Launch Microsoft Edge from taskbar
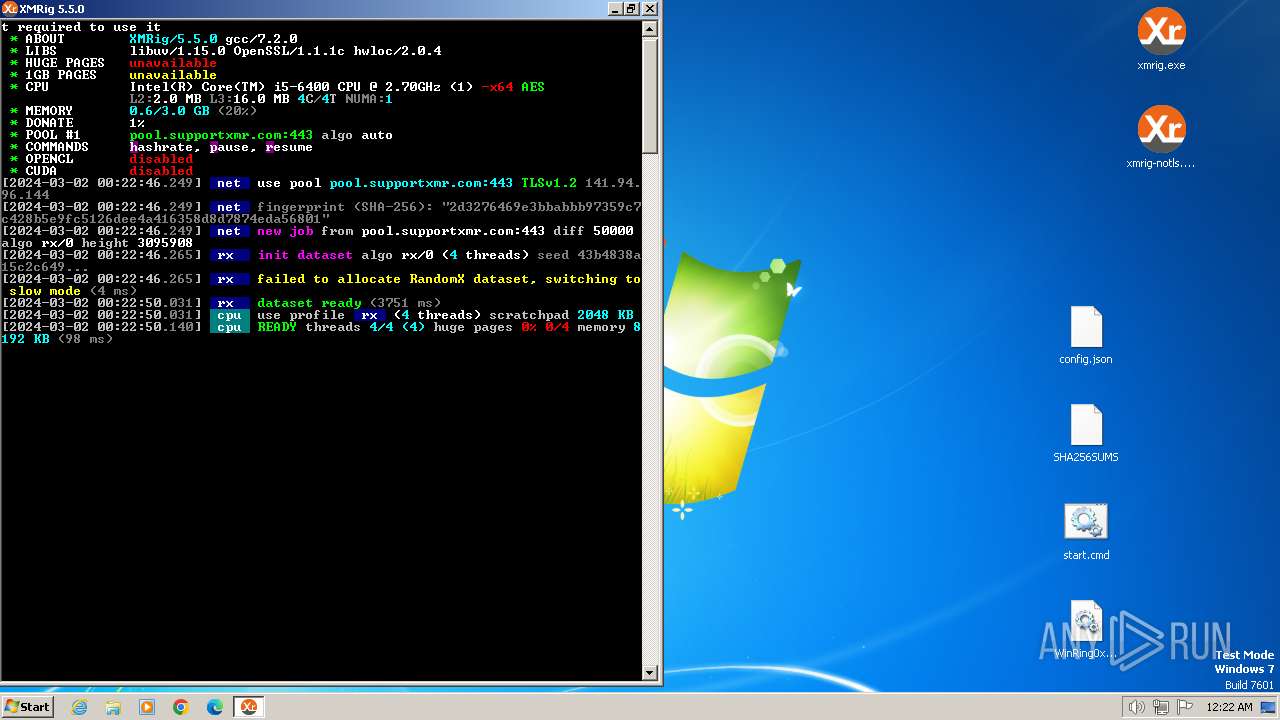The height and width of the screenshot is (720, 1280). (x=215, y=707)
